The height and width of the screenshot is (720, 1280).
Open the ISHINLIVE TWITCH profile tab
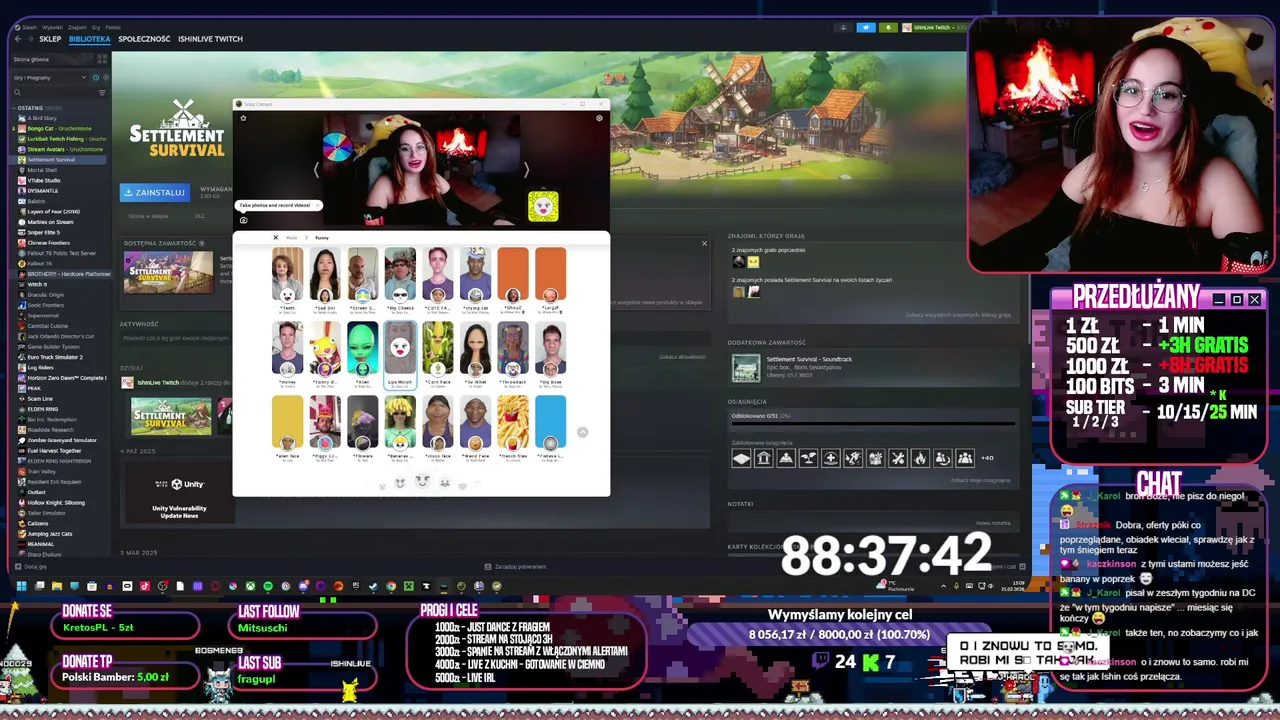point(210,39)
